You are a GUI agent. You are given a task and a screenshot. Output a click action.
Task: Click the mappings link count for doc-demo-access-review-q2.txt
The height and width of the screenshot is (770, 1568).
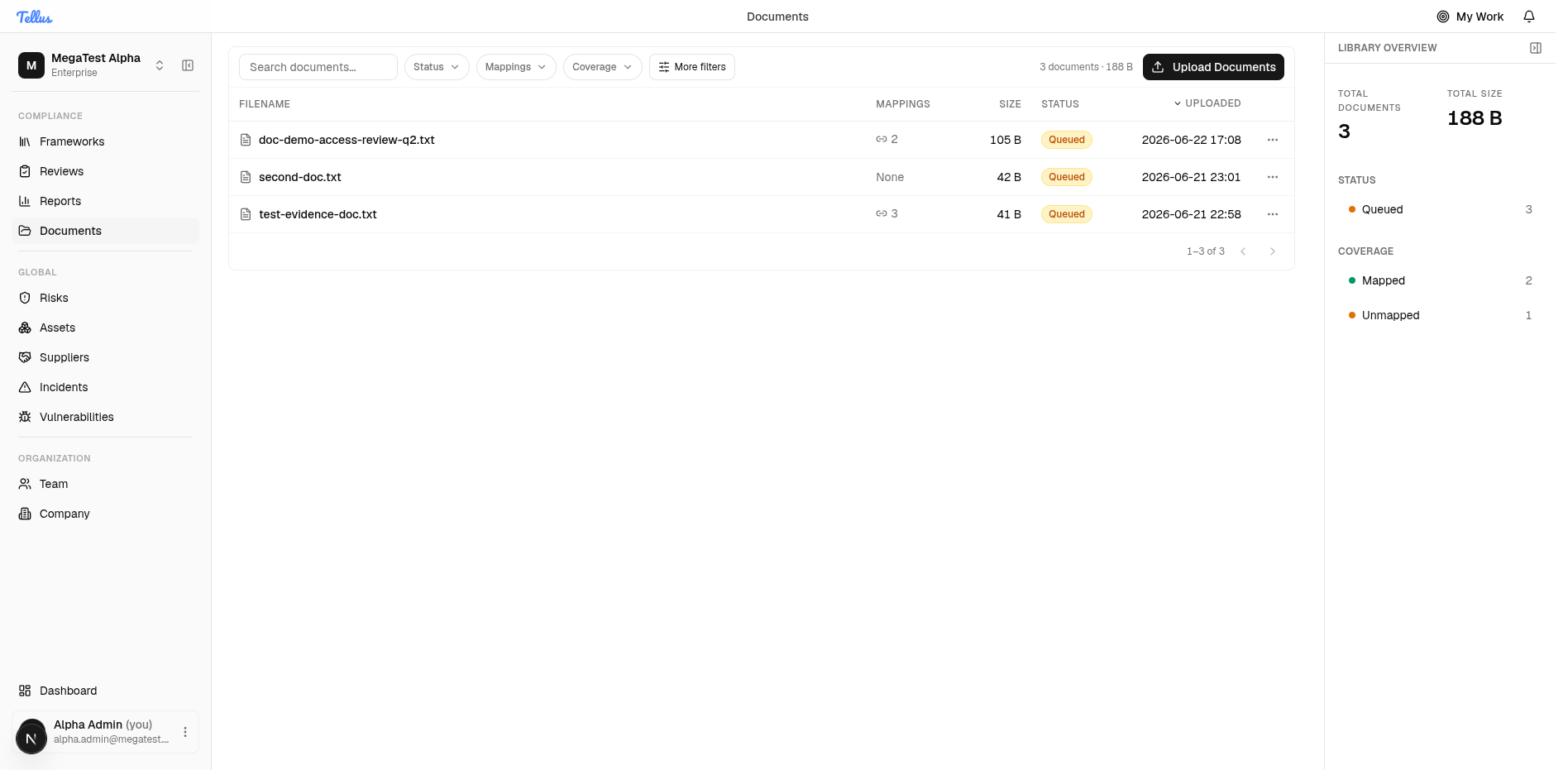coord(887,139)
